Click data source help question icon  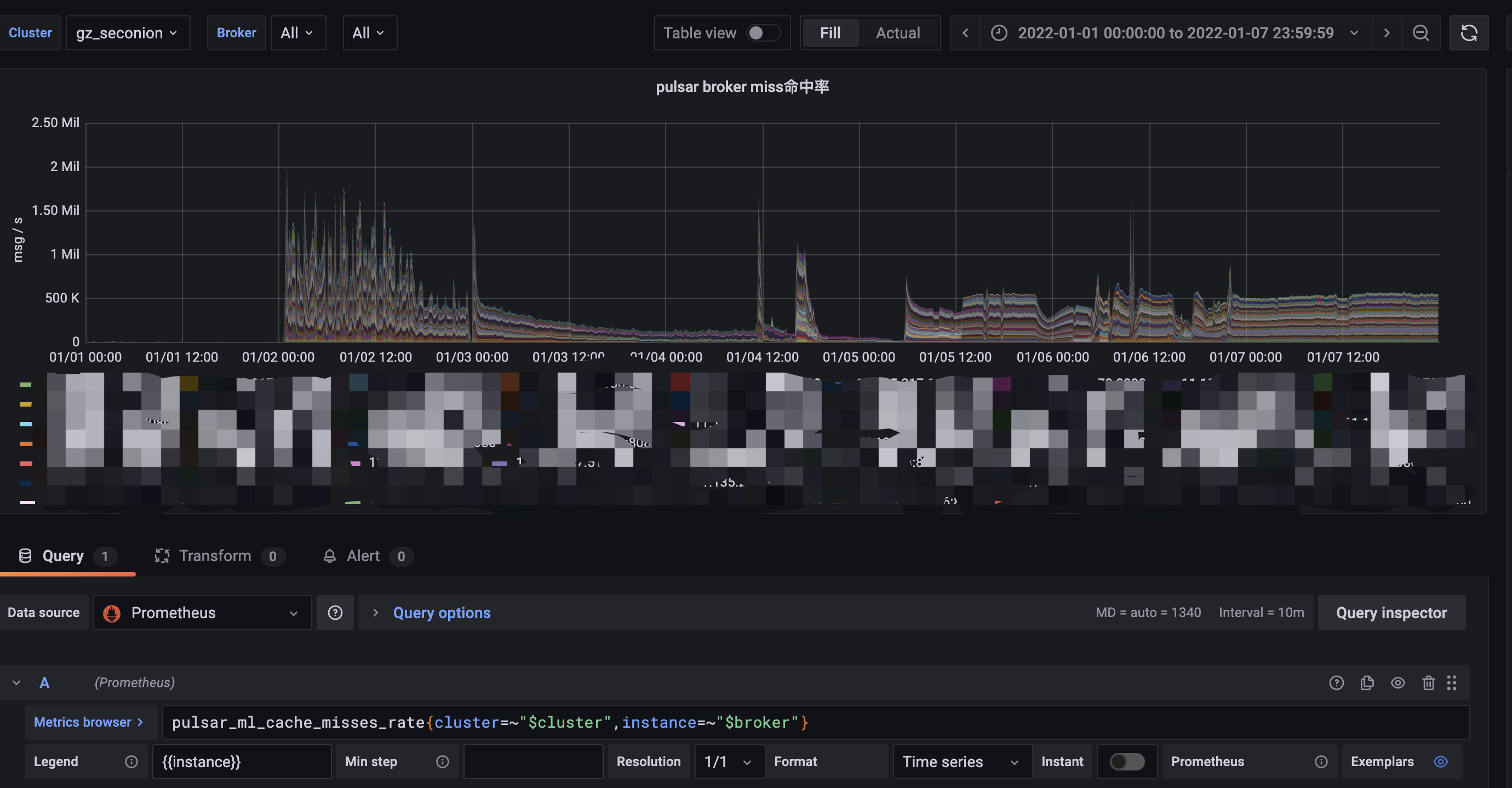[x=335, y=613]
